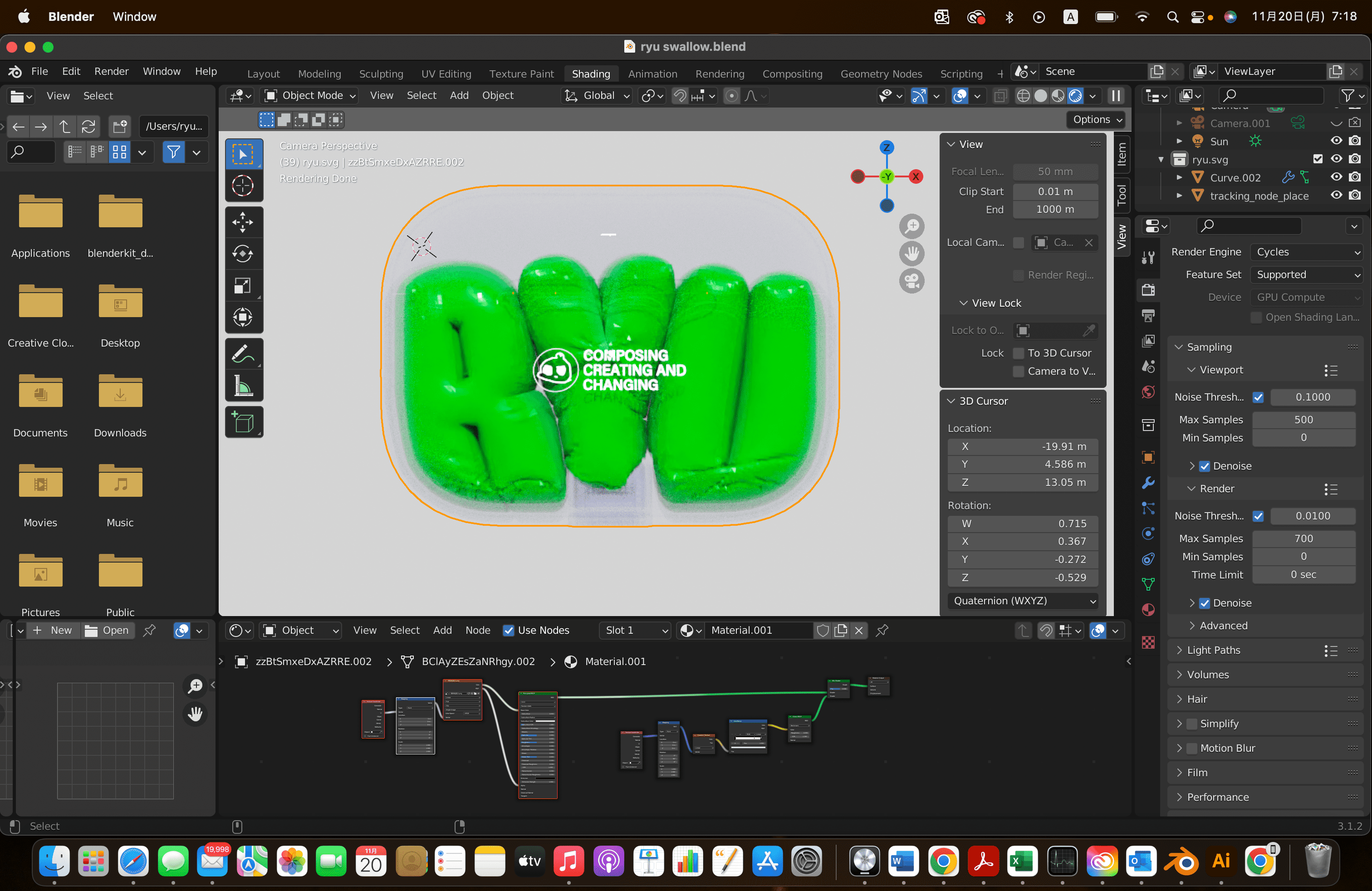
Task: Click the Add Cube tool
Action: (243, 423)
